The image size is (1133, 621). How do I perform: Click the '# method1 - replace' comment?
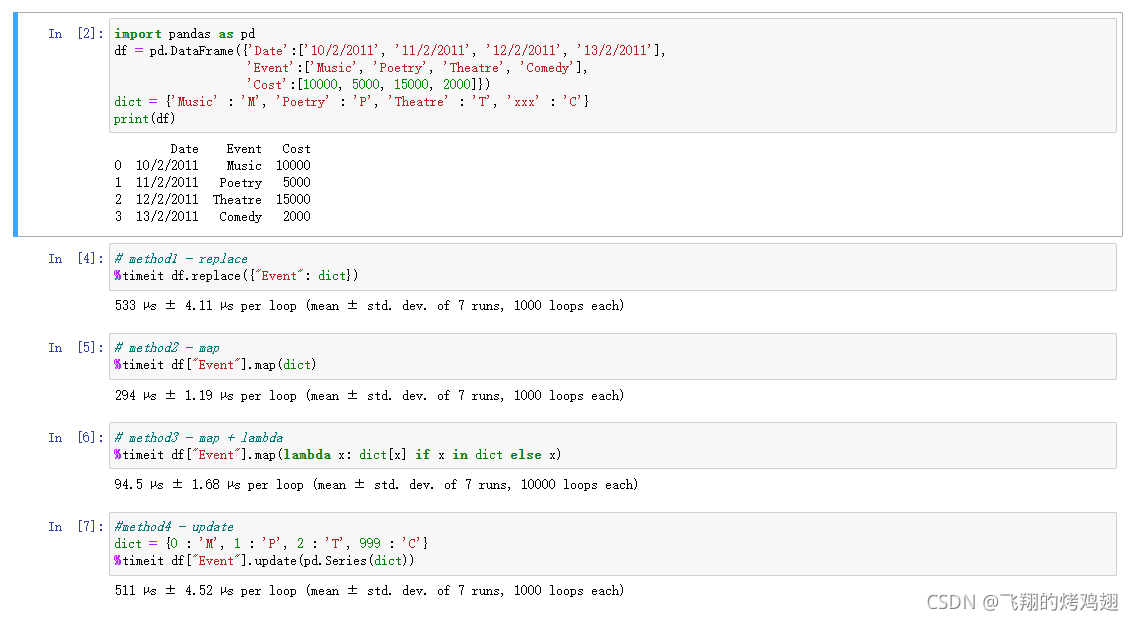[x=181, y=259]
